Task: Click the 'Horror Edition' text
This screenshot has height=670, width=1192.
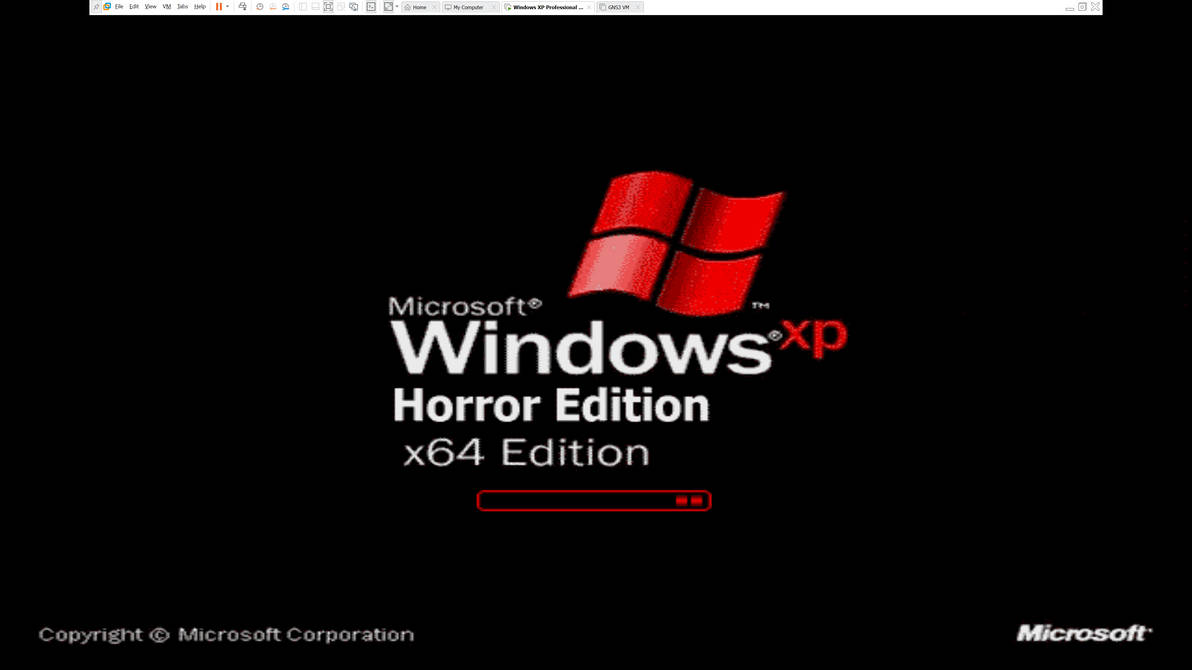Action: pyautogui.click(x=551, y=405)
